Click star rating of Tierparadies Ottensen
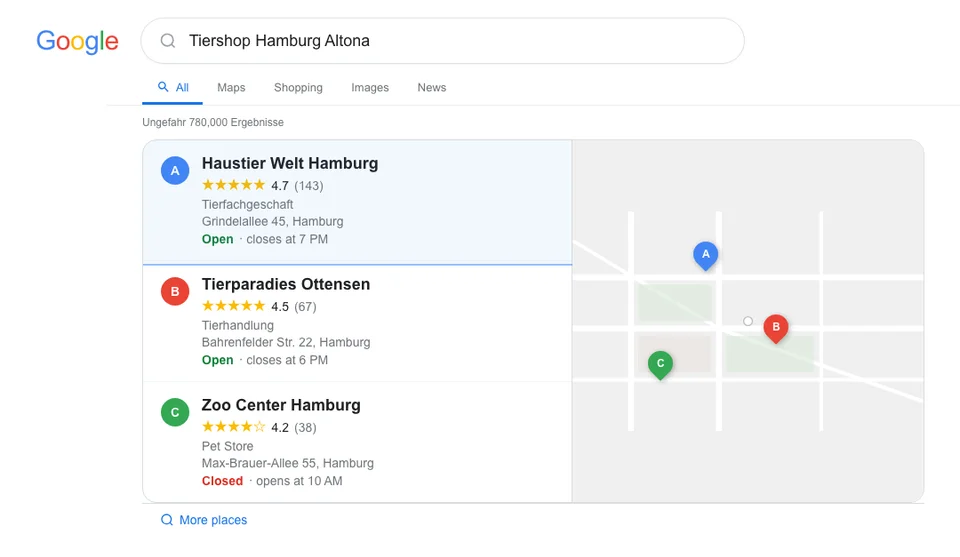This screenshot has width=960, height=557. click(233, 306)
